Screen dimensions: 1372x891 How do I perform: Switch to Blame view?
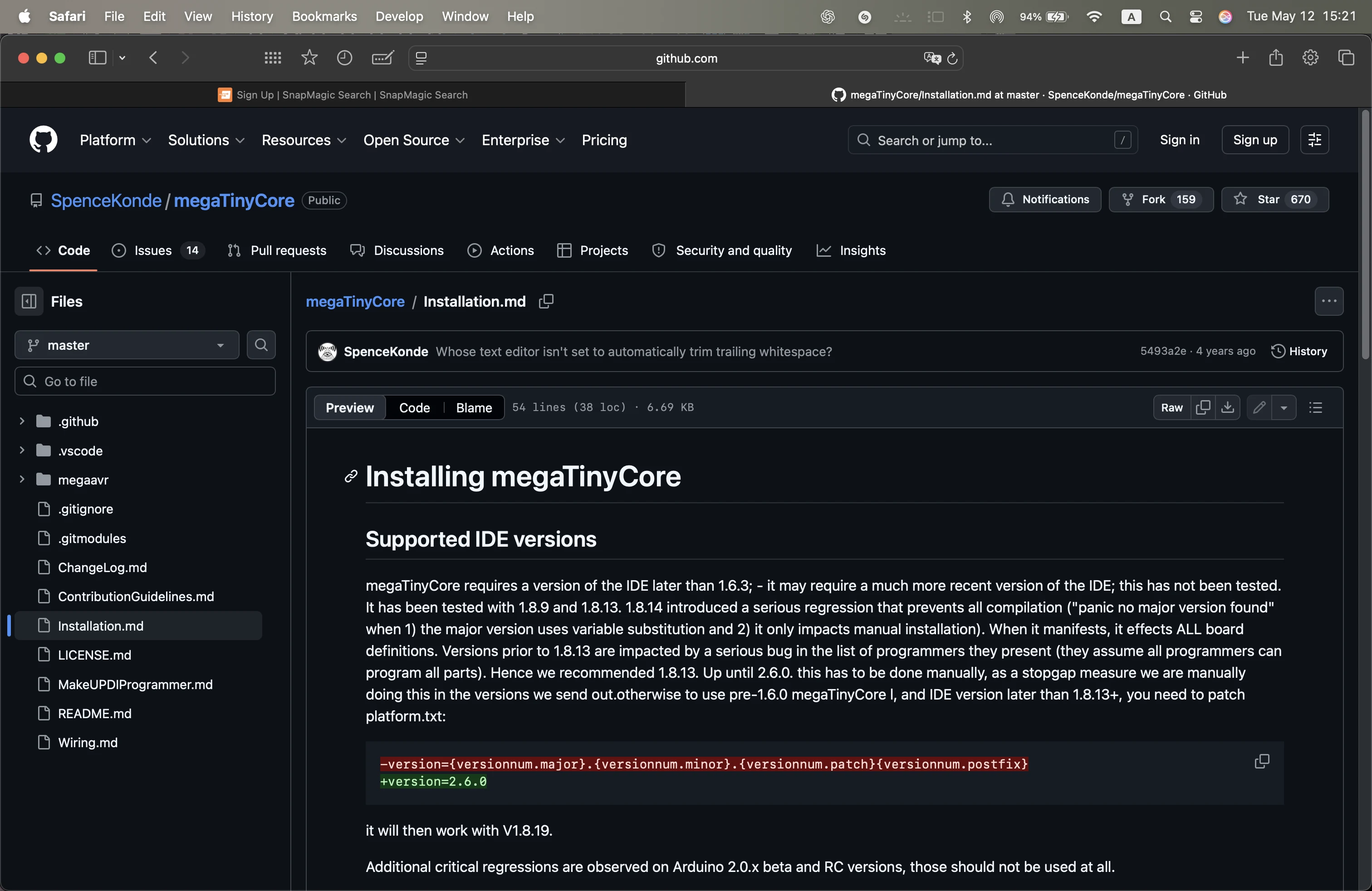[474, 407]
